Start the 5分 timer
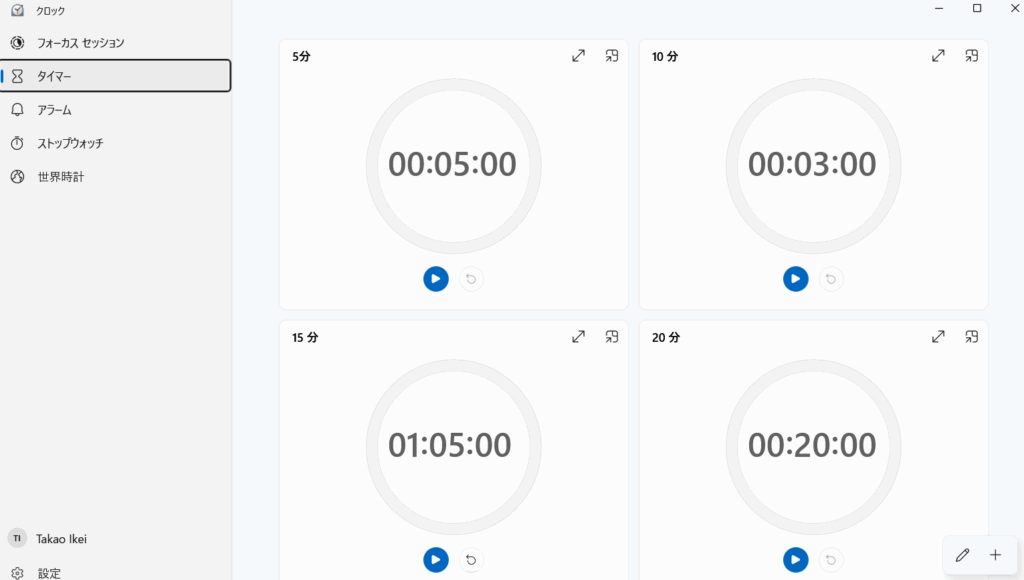This screenshot has width=1024, height=580. click(436, 279)
